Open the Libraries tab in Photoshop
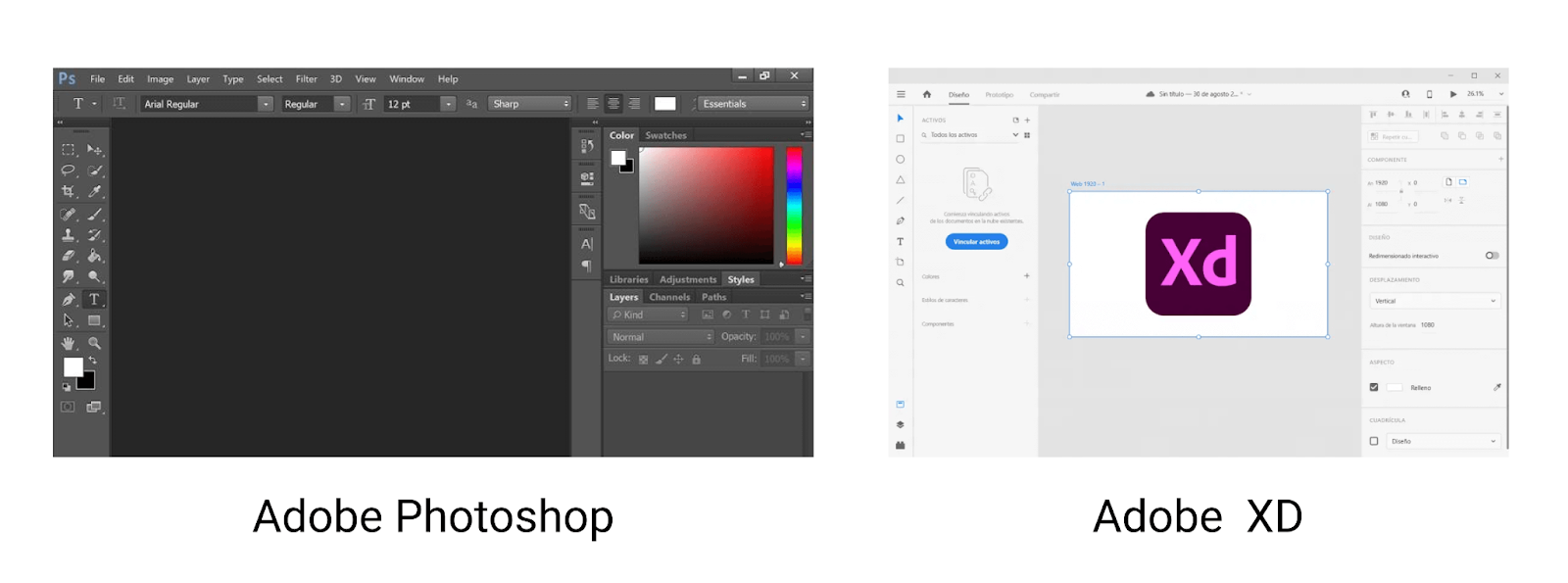The width and height of the screenshot is (1568, 583). (x=629, y=279)
